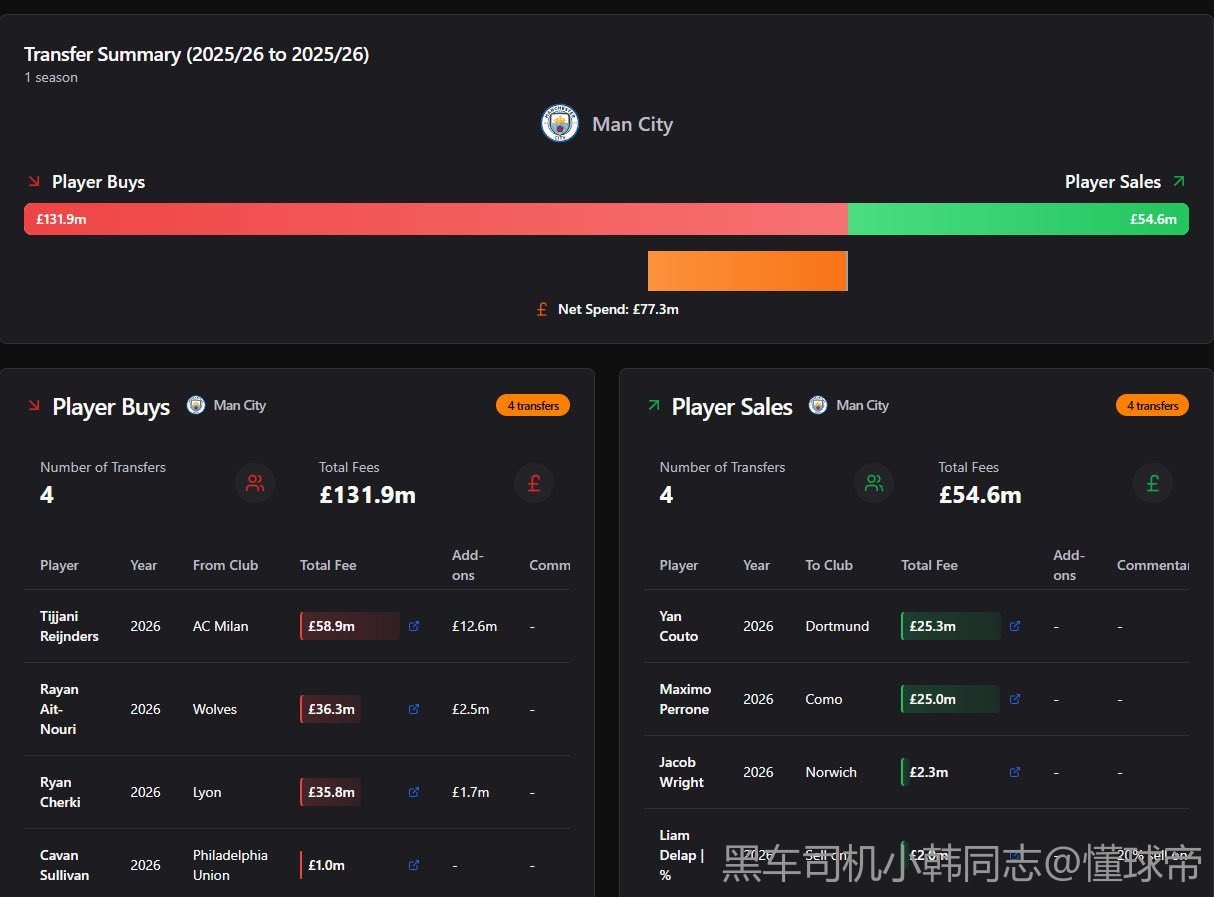
Task: Click the To Club column header
Action: pyautogui.click(x=829, y=565)
